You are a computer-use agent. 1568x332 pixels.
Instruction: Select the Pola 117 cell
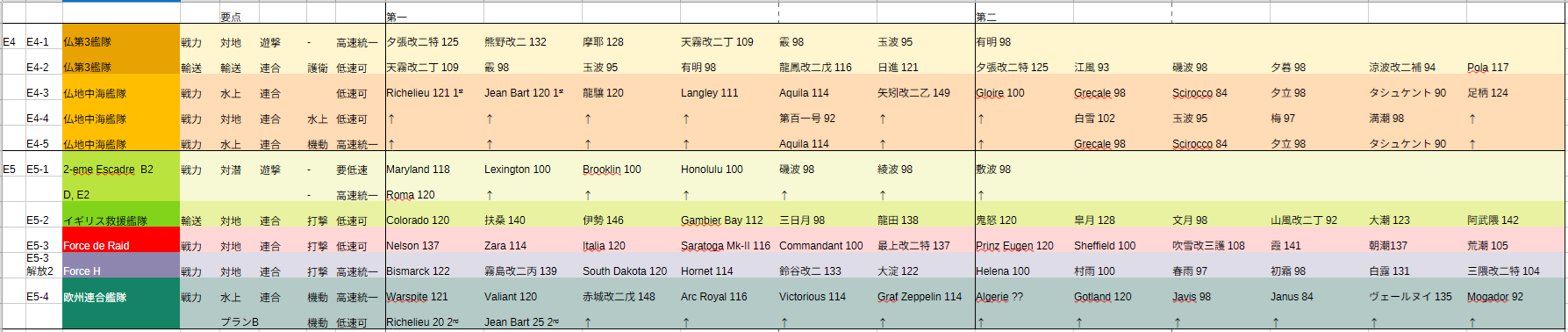(1514, 68)
